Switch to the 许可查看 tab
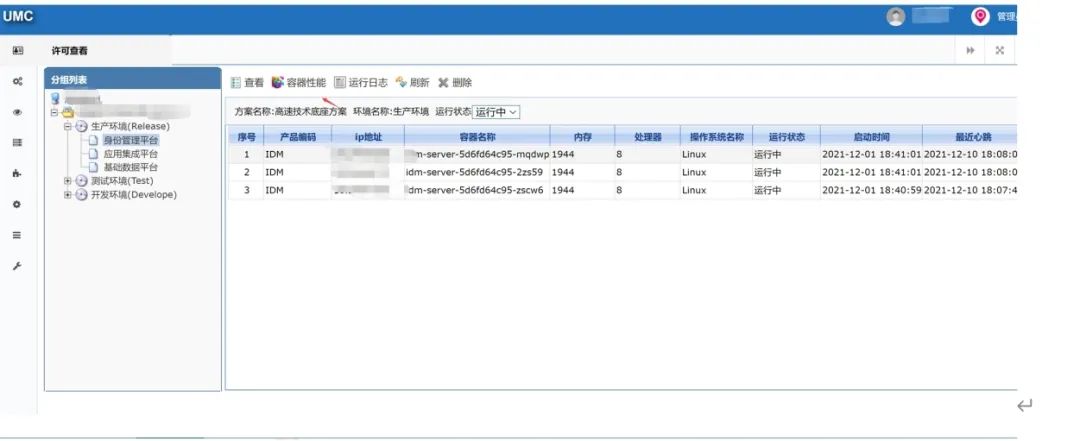The image size is (1080, 441). coord(70,51)
